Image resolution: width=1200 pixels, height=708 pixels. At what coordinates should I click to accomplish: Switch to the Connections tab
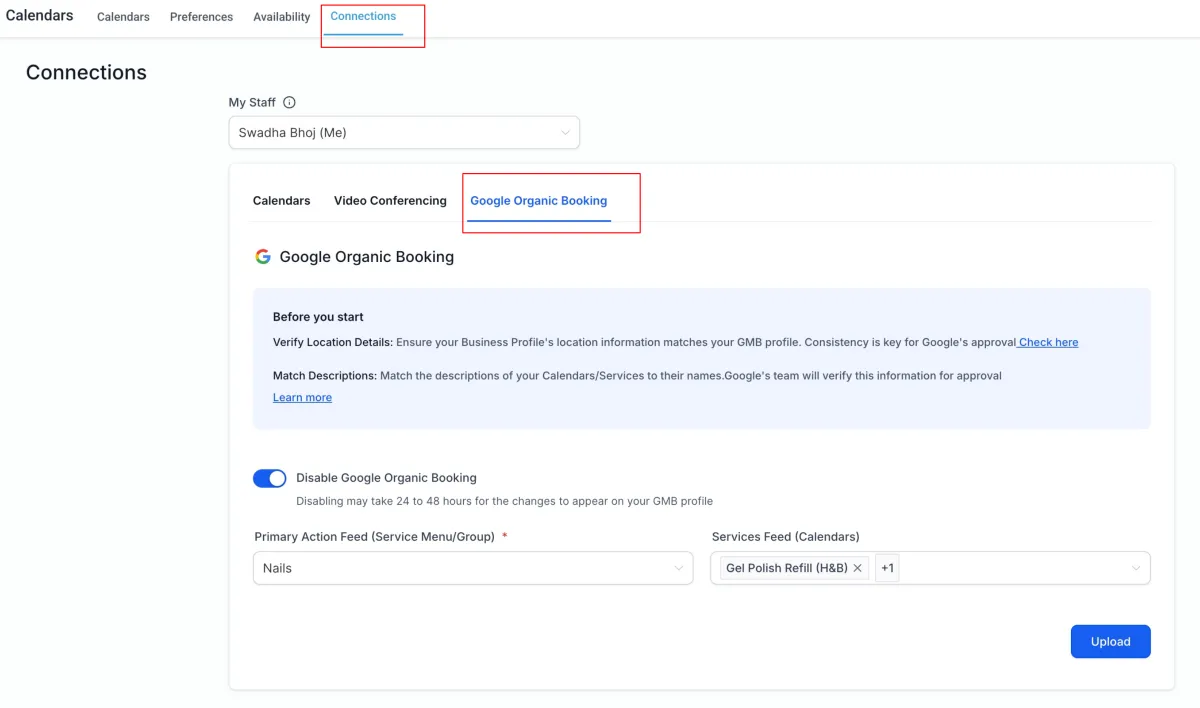363,17
